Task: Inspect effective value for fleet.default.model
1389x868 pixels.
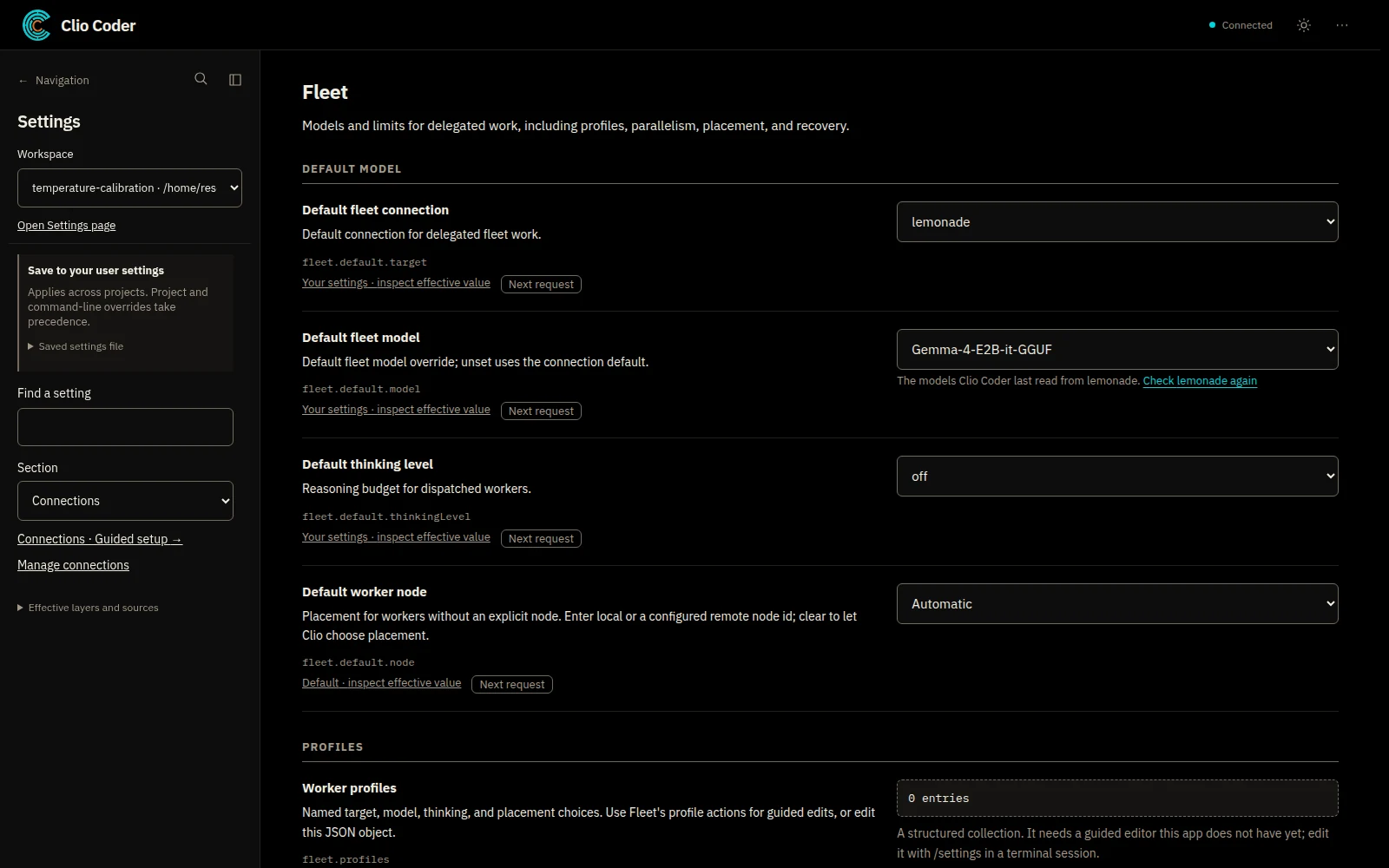Action: click(x=396, y=410)
